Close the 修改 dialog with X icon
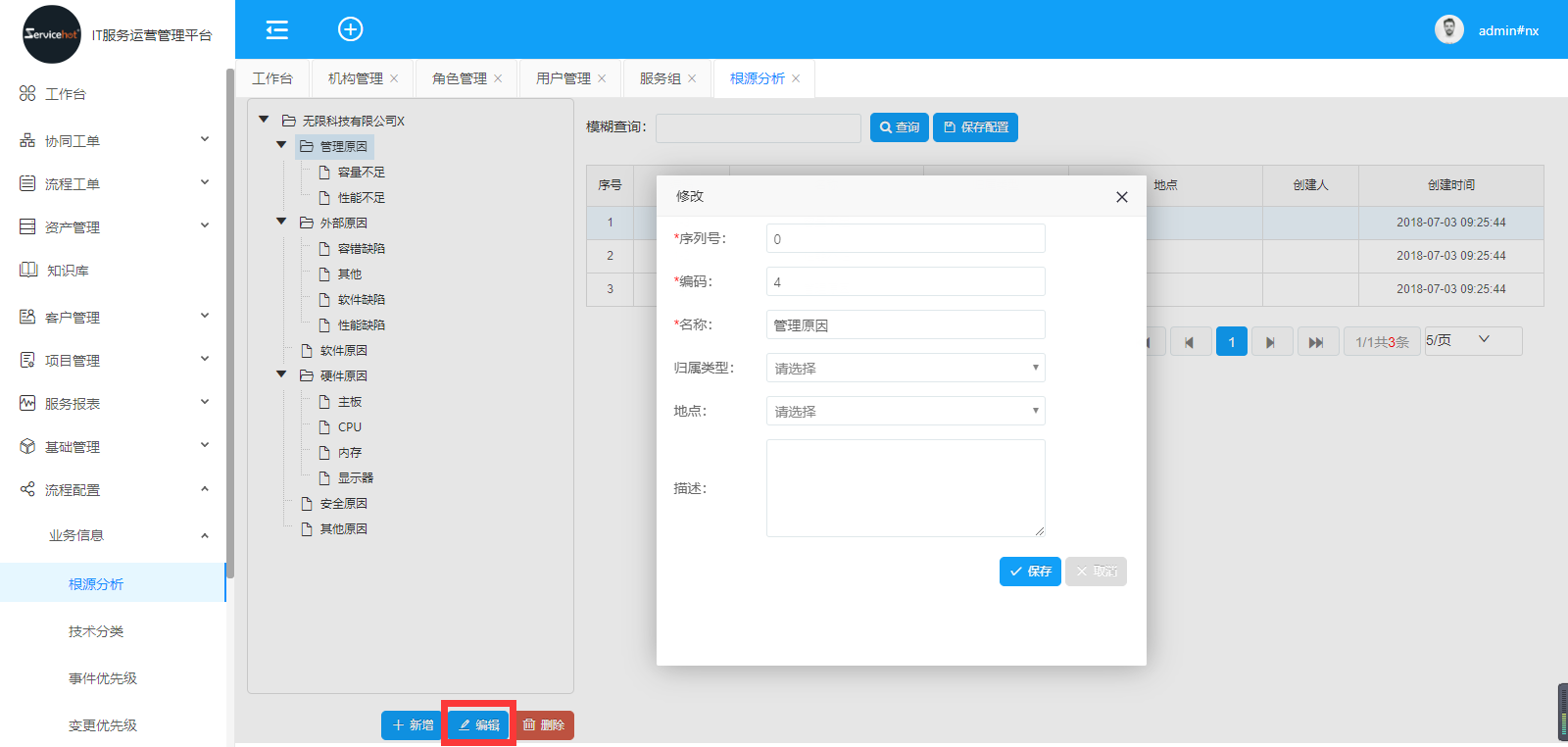This screenshot has width=1568, height=747. (x=1121, y=197)
